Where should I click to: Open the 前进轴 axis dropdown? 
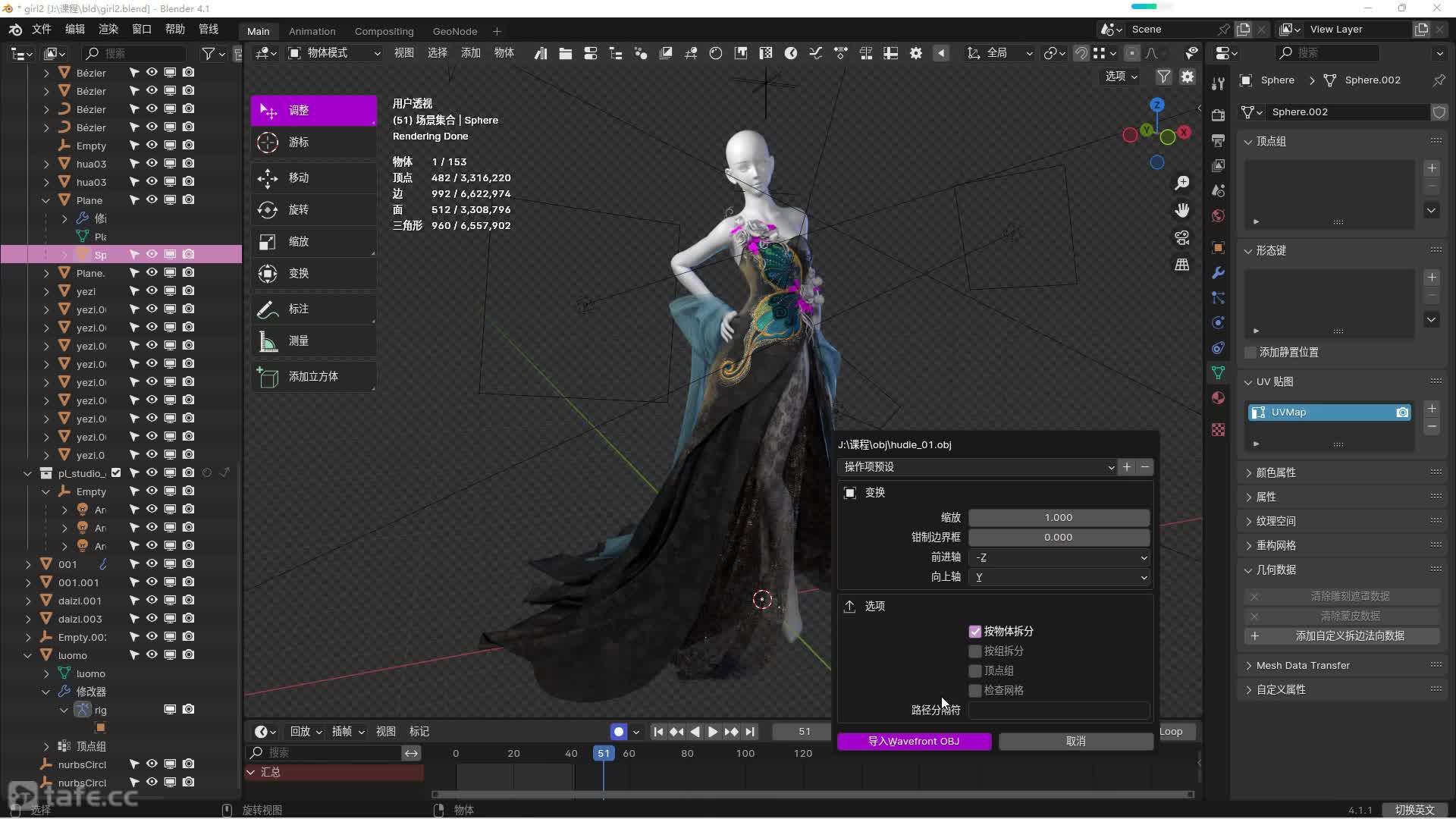point(1059,557)
